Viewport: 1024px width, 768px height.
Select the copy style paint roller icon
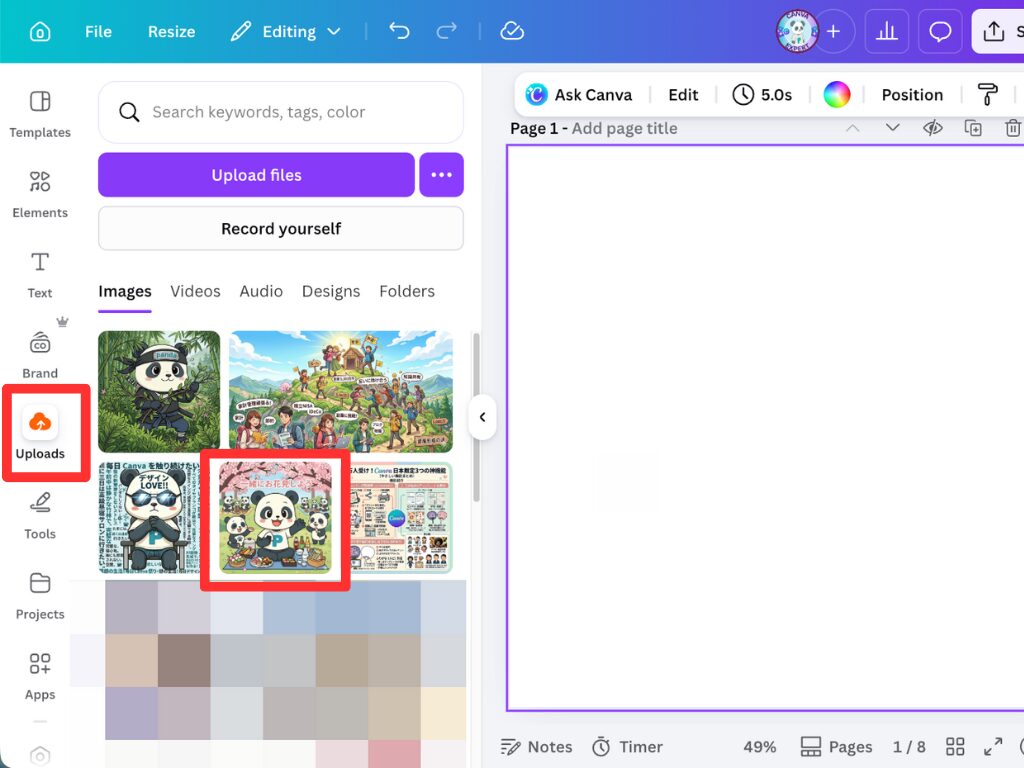click(x=987, y=95)
